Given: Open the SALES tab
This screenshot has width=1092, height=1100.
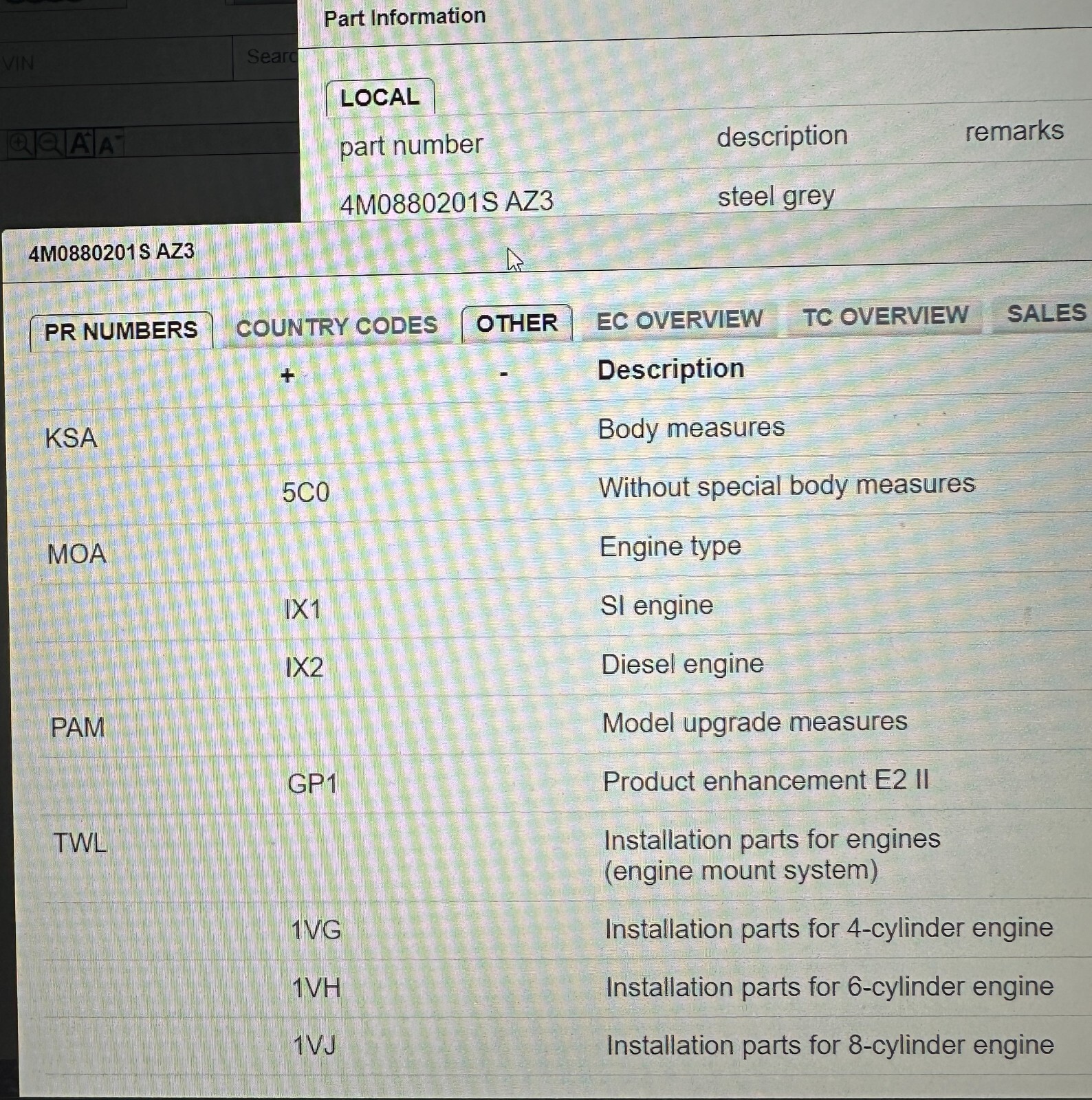Looking at the screenshot, I should (1045, 313).
